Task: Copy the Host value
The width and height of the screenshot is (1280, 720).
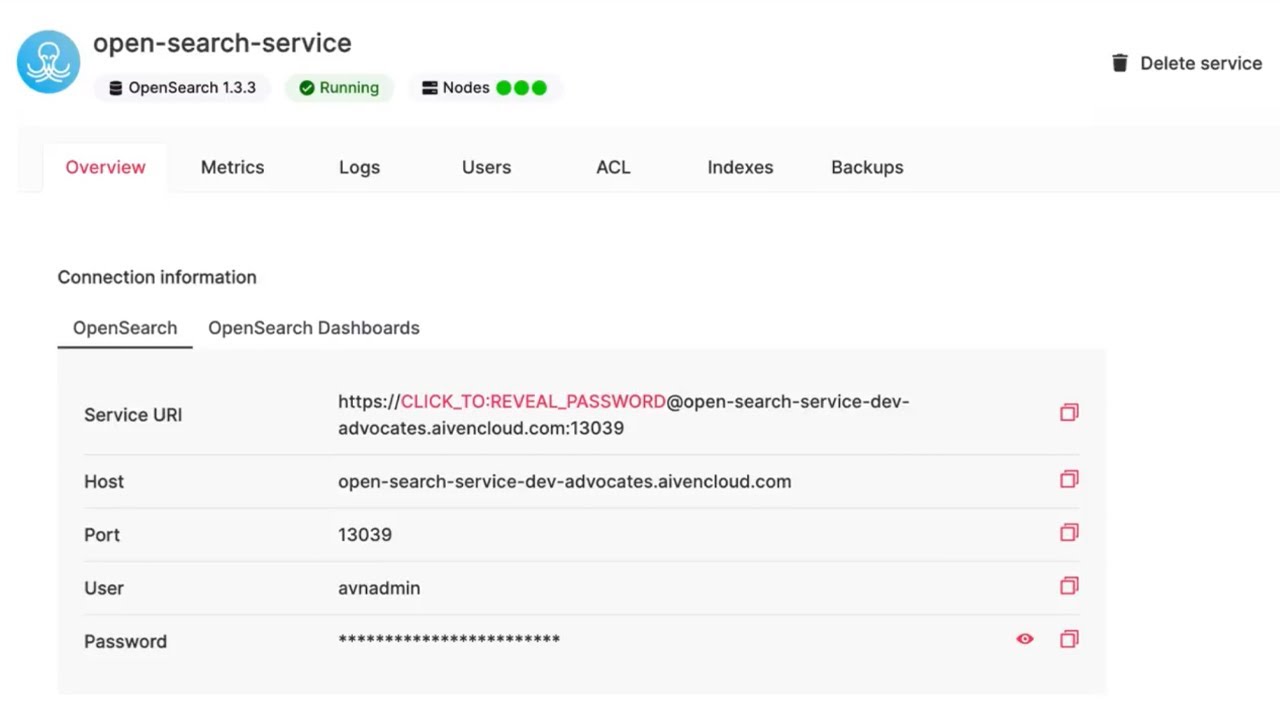Action: (1069, 479)
